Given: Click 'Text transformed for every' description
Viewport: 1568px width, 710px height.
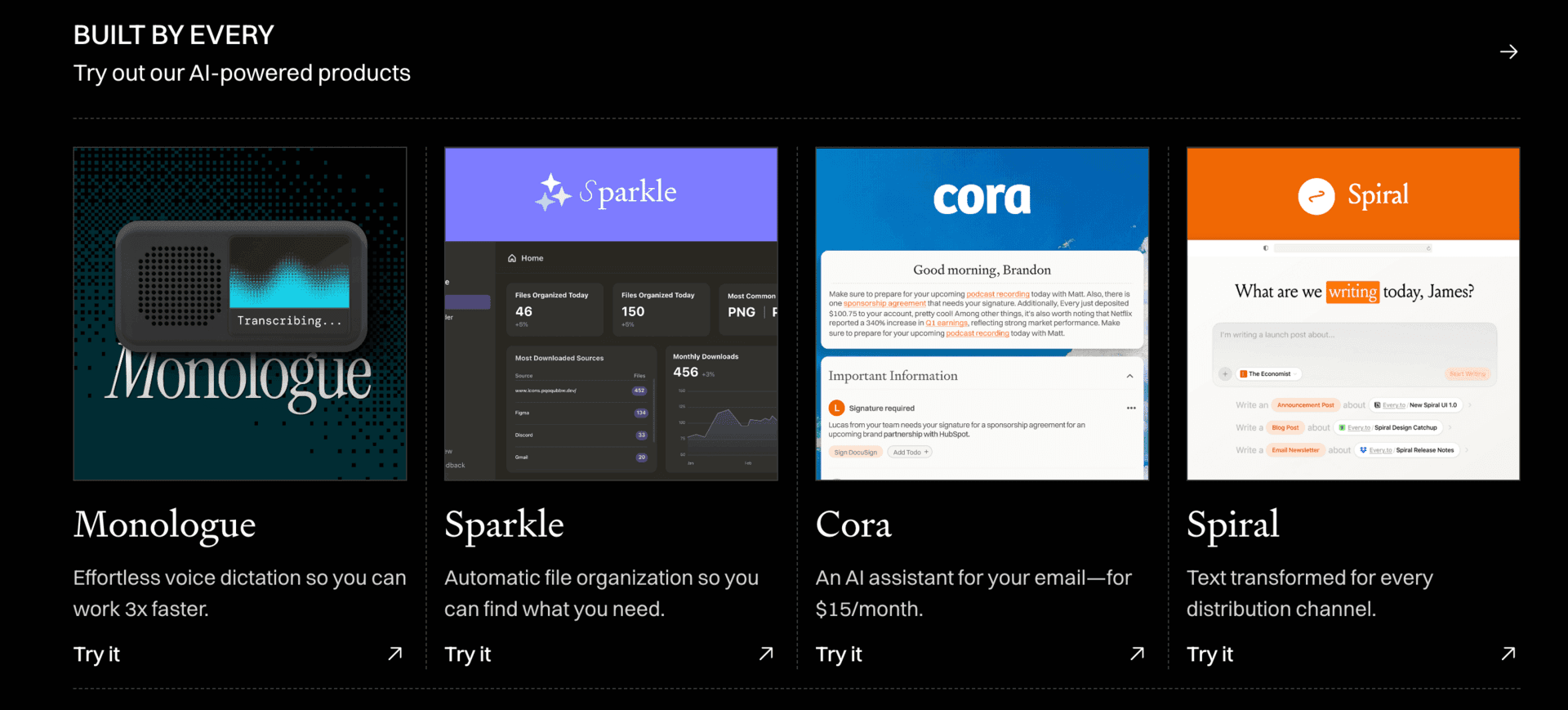Looking at the screenshot, I should pyautogui.click(x=1310, y=593).
